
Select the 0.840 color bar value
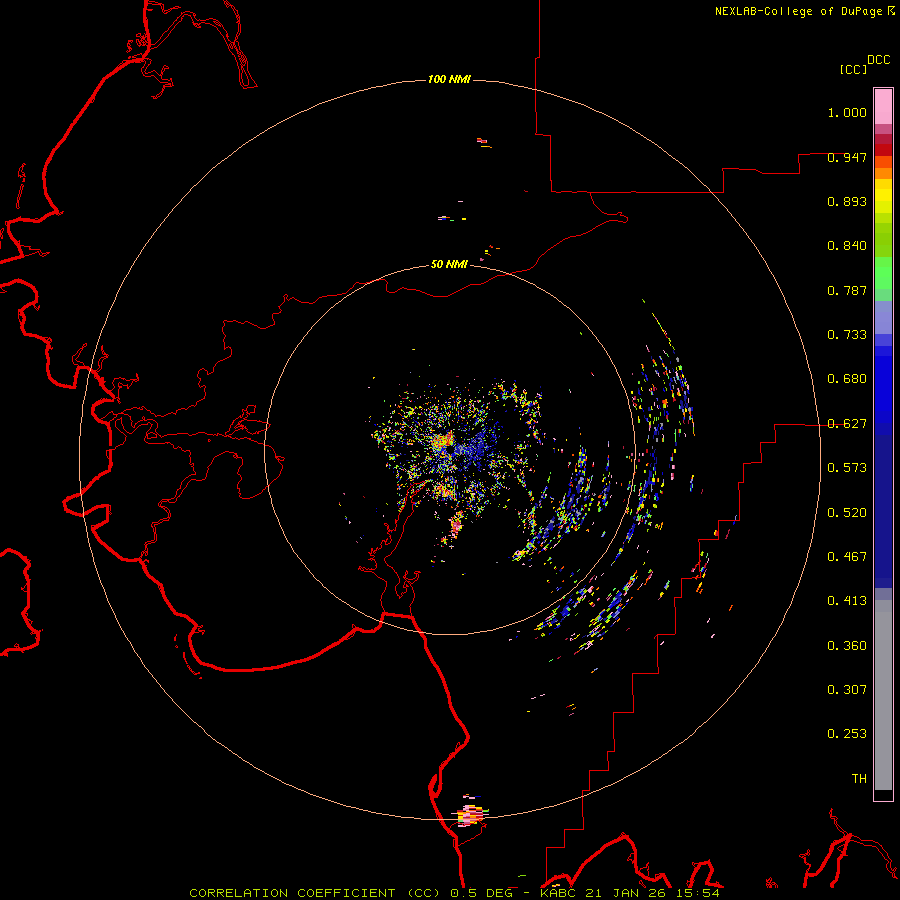point(847,246)
